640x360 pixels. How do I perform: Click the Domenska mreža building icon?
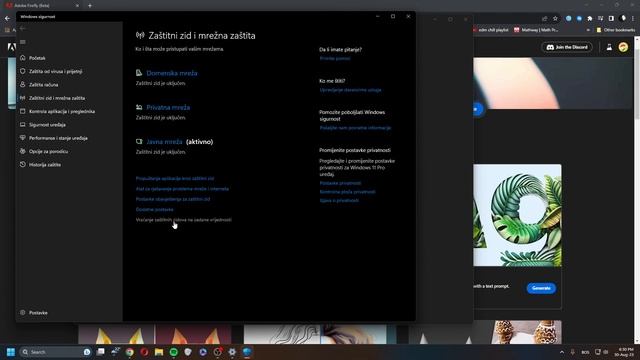click(139, 73)
